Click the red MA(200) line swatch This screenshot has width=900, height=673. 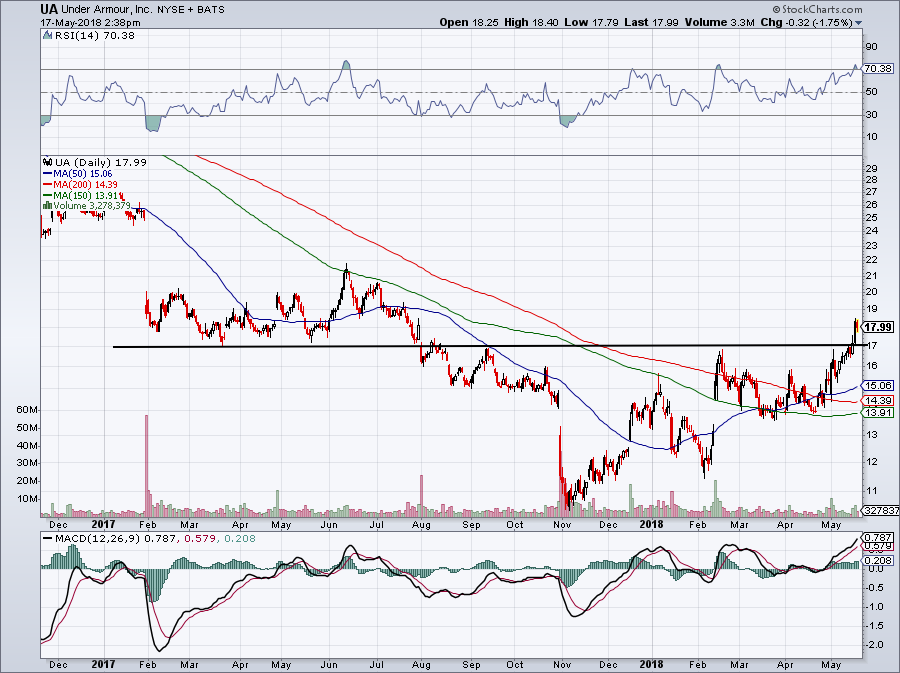coord(48,184)
